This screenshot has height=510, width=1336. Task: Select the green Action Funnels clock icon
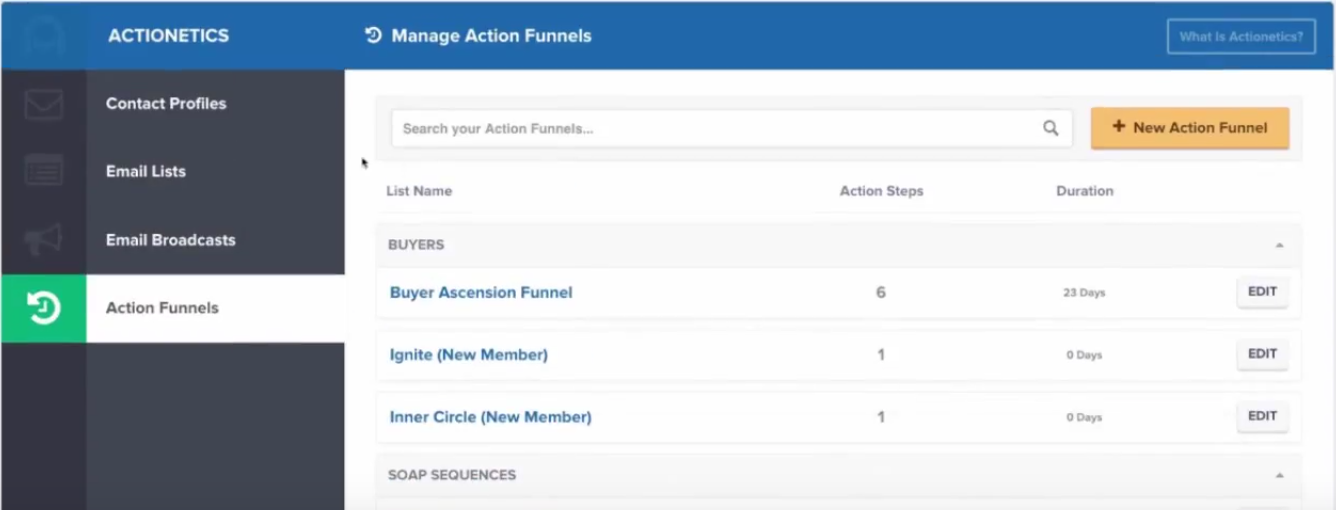(x=43, y=308)
